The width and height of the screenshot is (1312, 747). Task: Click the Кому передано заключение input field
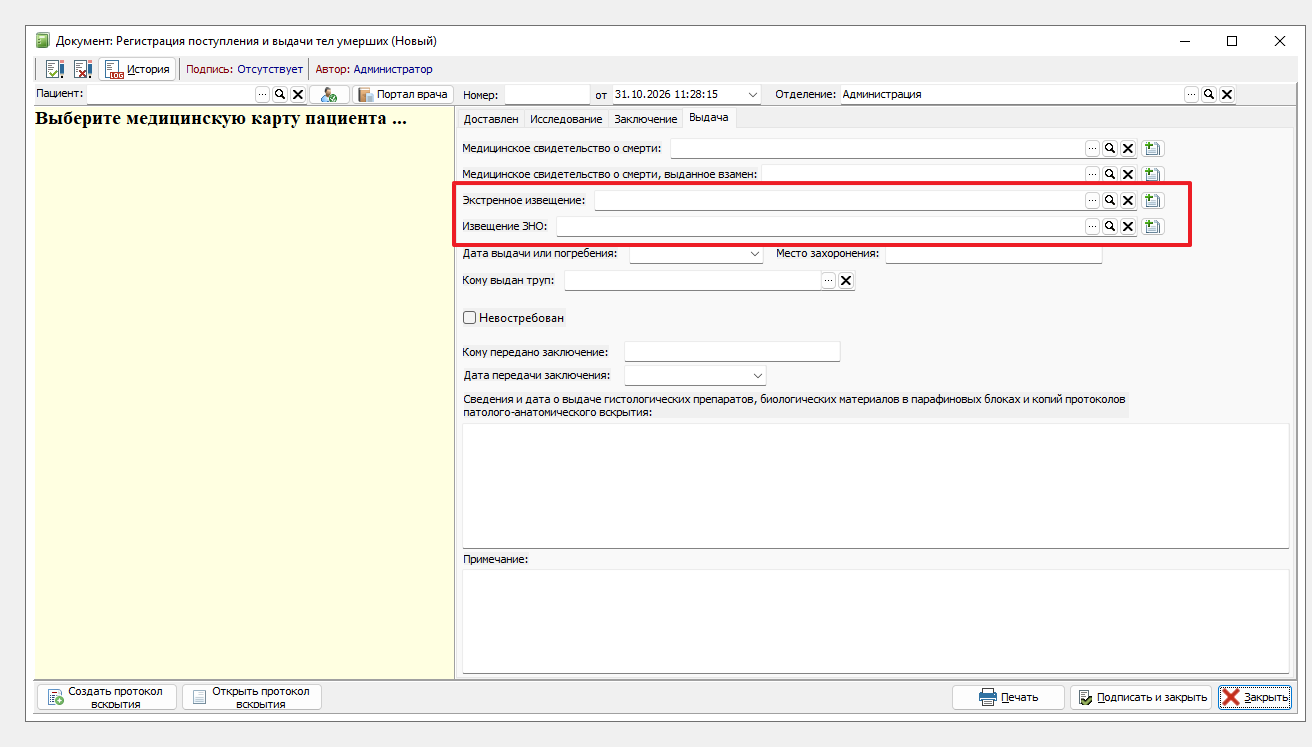tap(732, 352)
